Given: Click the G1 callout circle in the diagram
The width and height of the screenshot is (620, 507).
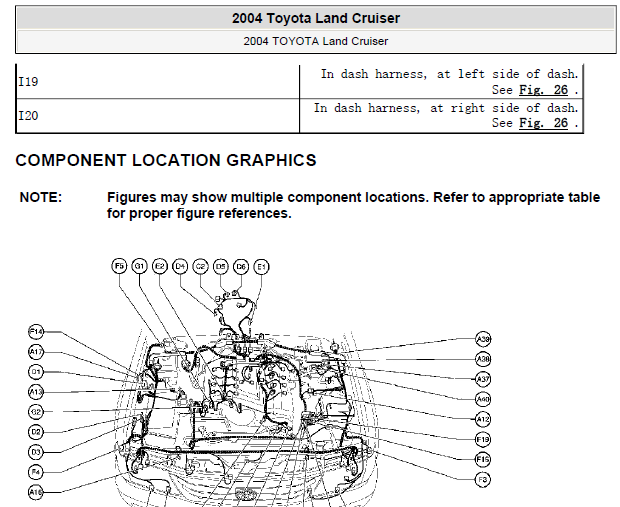Looking at the screenshot, I should [139, 266].
